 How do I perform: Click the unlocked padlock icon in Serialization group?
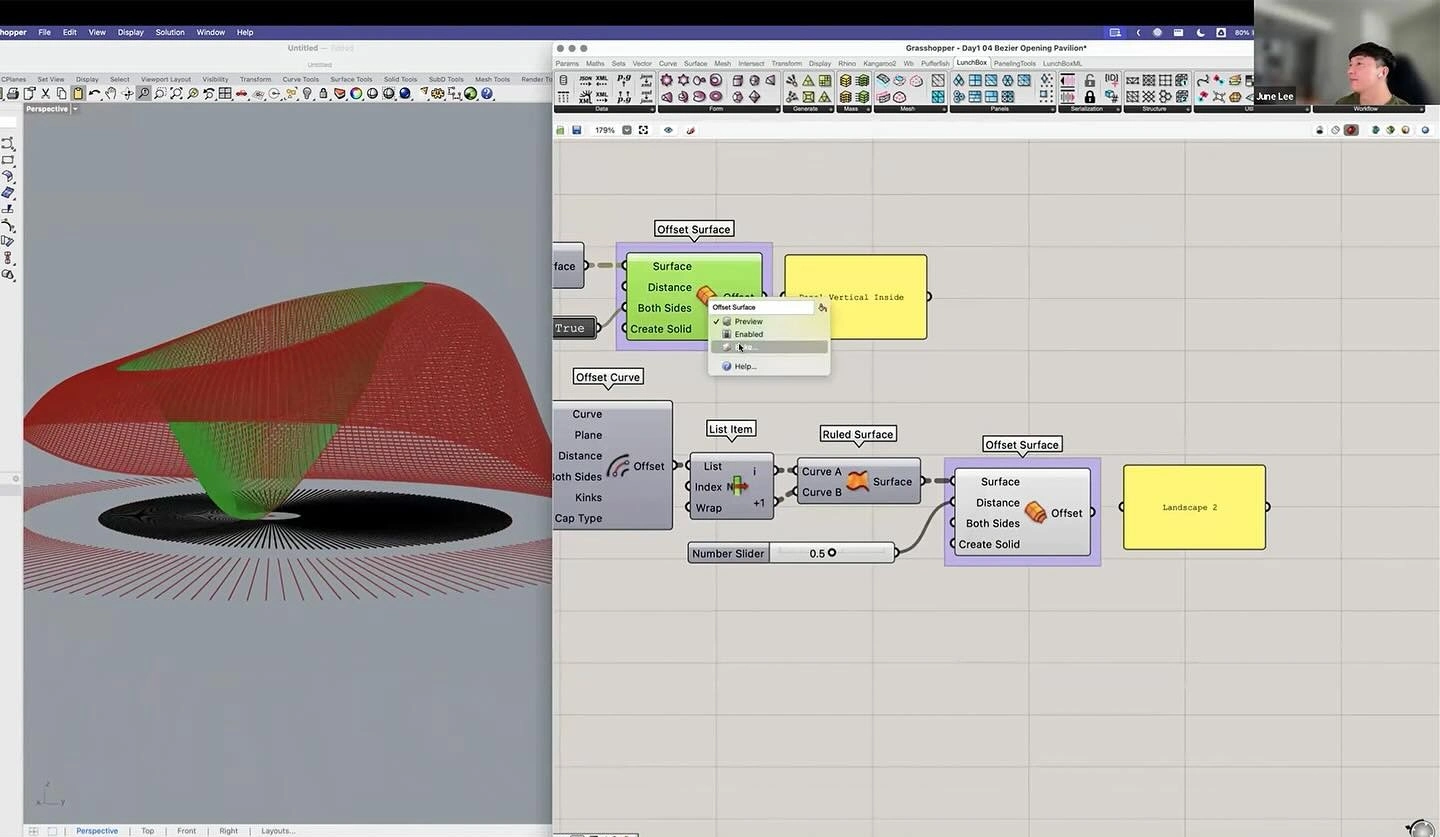click(1089, 80)
